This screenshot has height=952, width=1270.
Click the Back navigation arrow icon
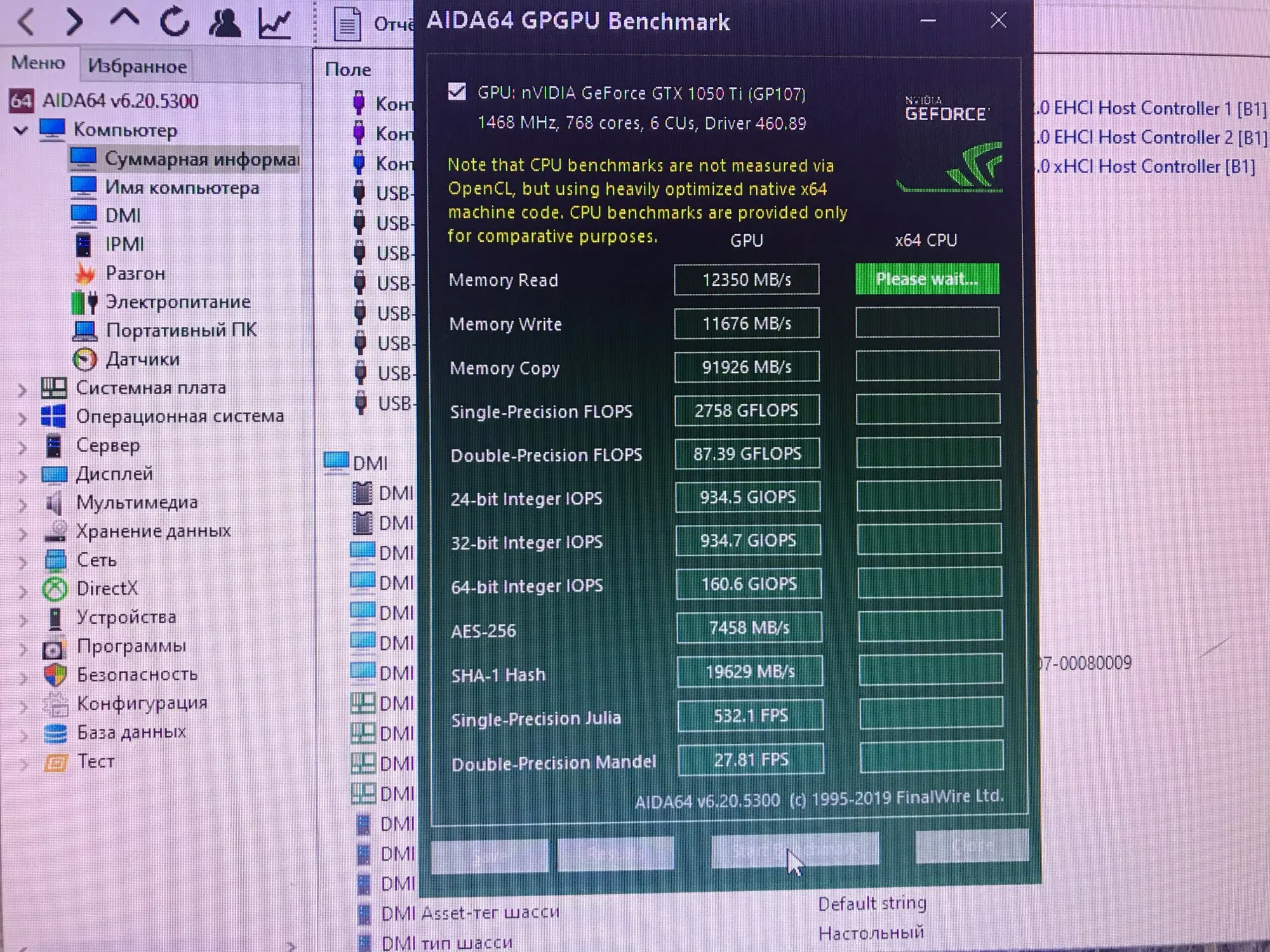[27, 22]
